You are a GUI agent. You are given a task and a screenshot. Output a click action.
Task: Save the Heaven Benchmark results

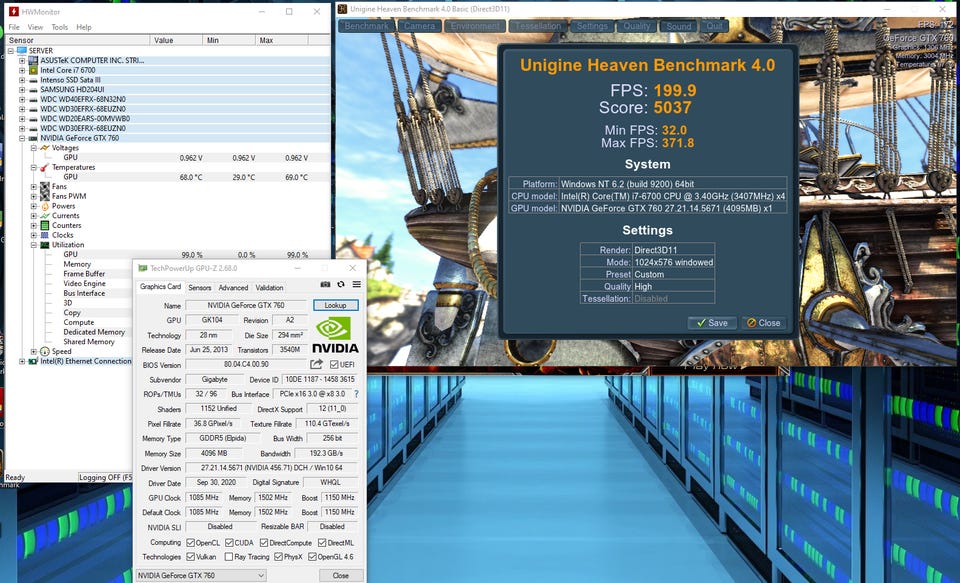pyautogui.click(x=711, y=323)
